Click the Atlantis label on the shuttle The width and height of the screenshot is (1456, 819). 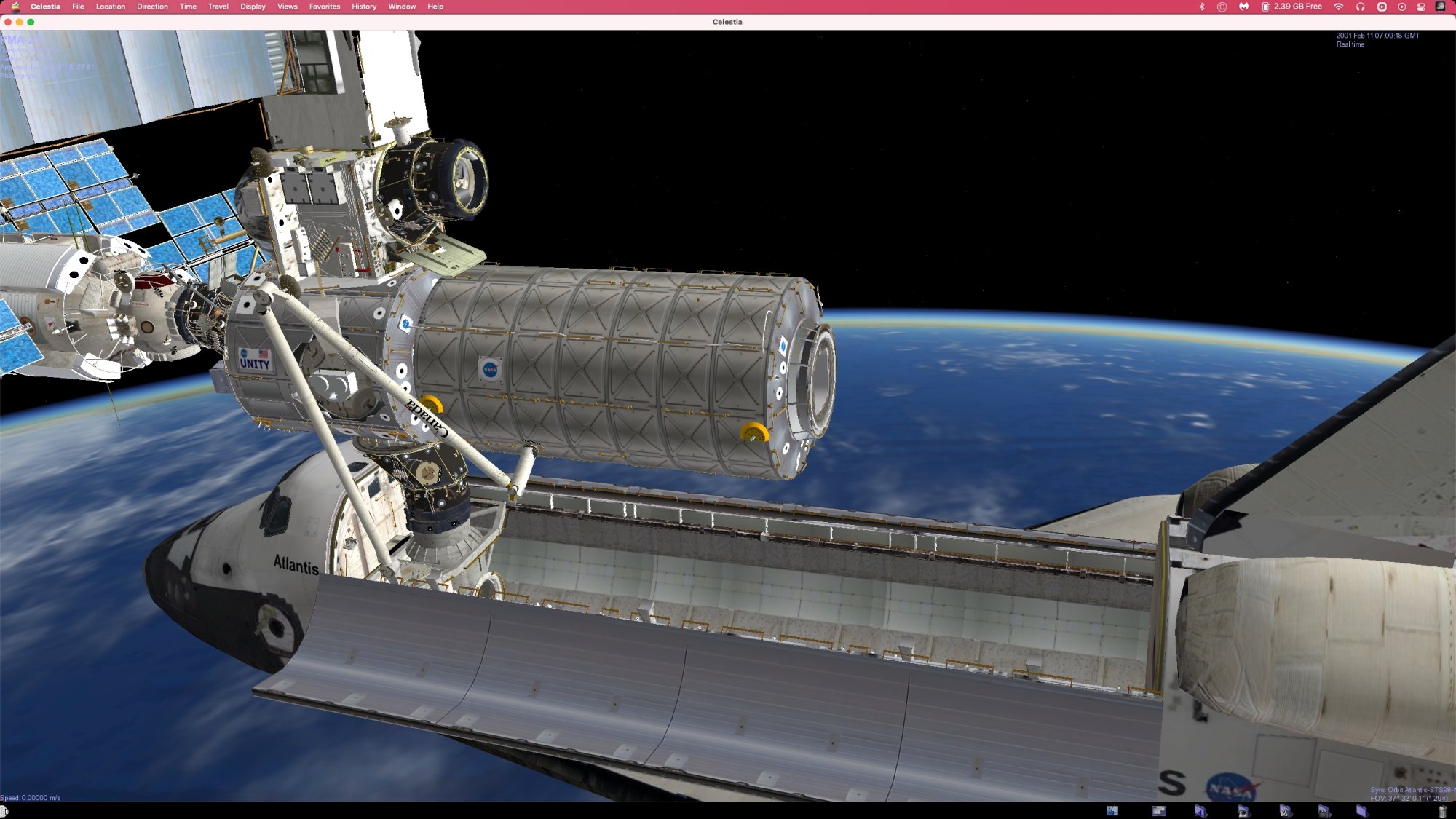(296, 564)
